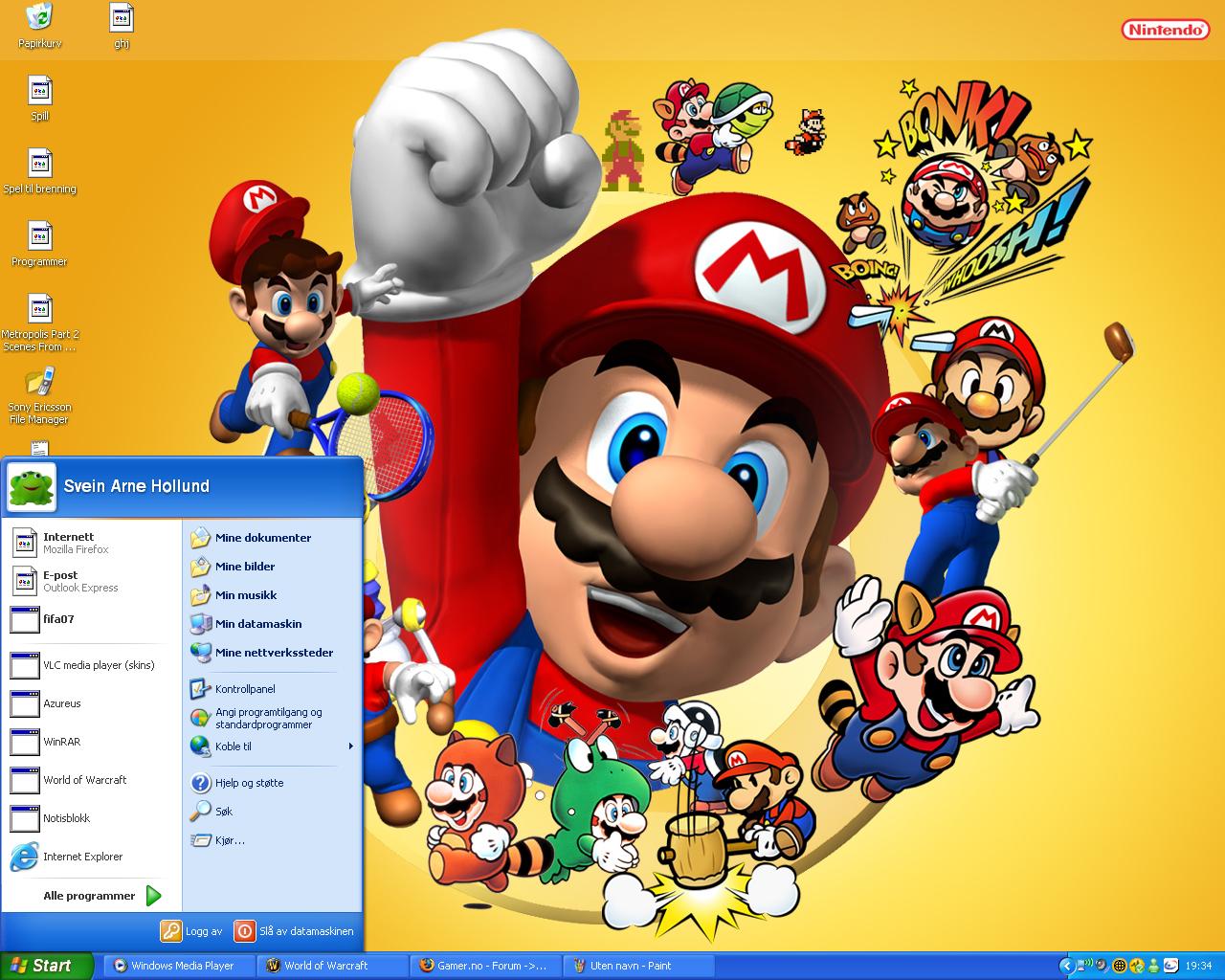Click the Start button

pyautogui.click(x=46, y=966)
